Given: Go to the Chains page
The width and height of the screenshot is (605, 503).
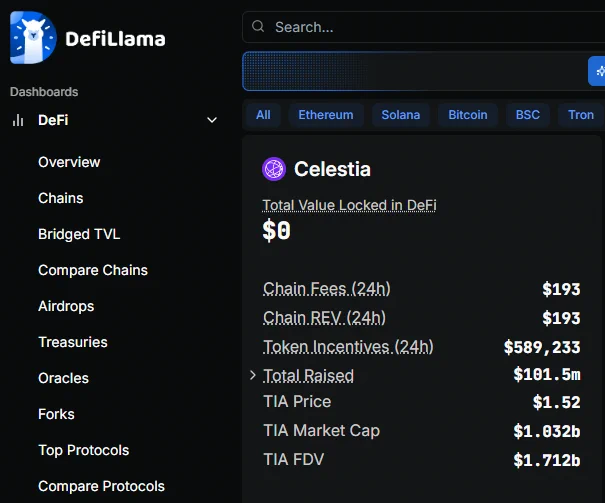Looking at the screenshot, I should point(61,198).
